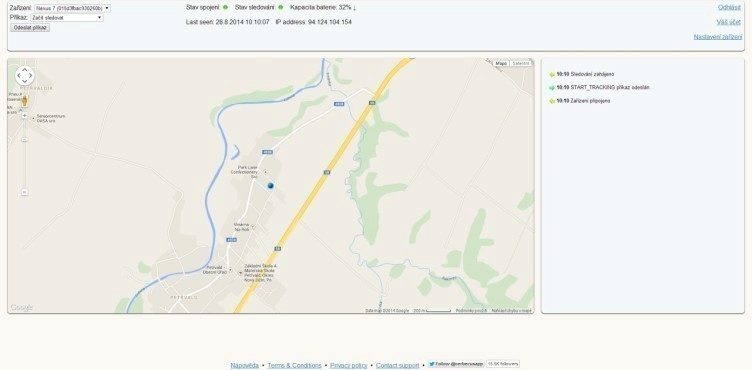Click the teal arrow beside START_TRACKING entry
752x370 pixels.
(552, 88)
